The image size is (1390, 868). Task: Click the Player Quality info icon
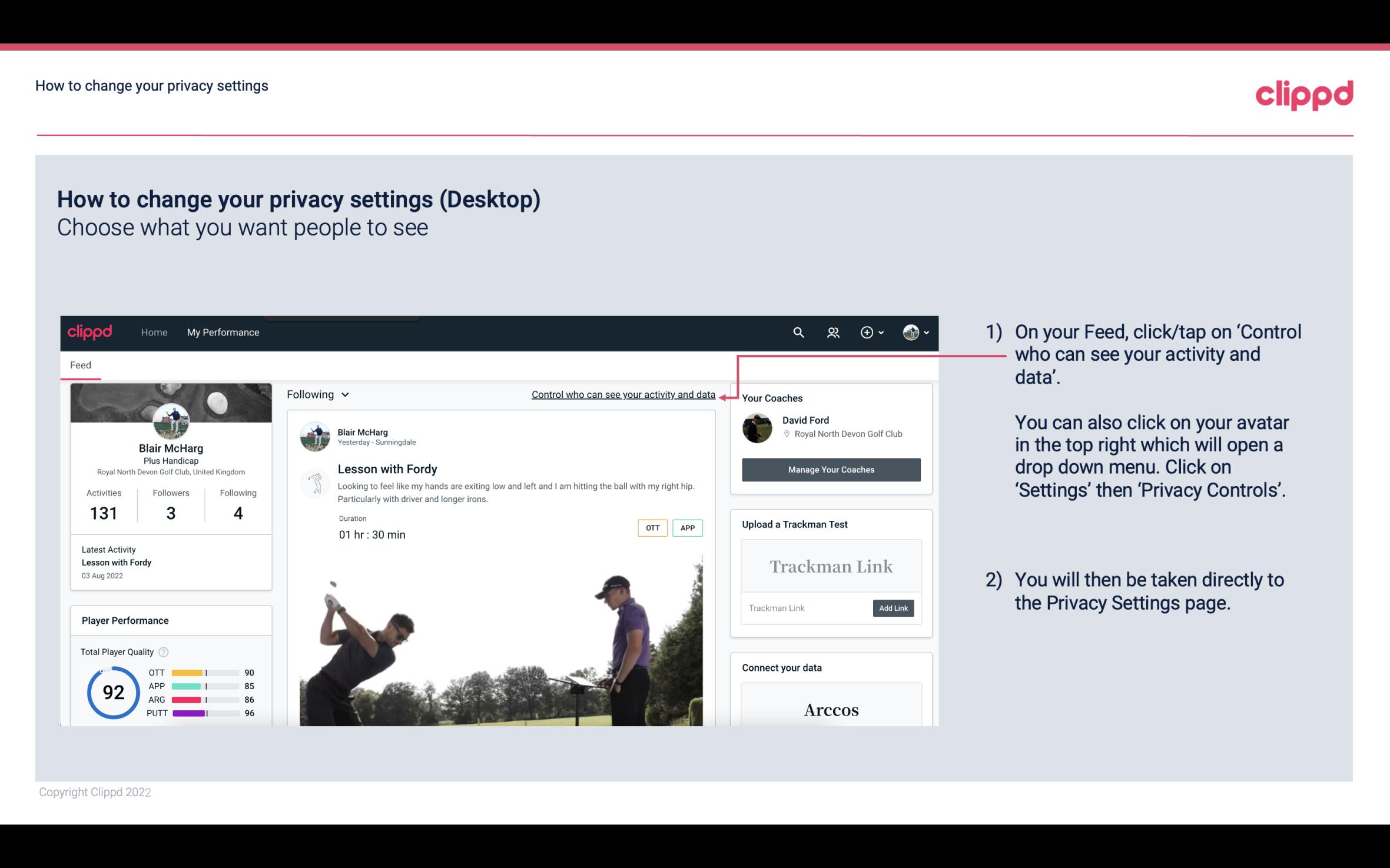pyautogui.click(x=163, y=651)
